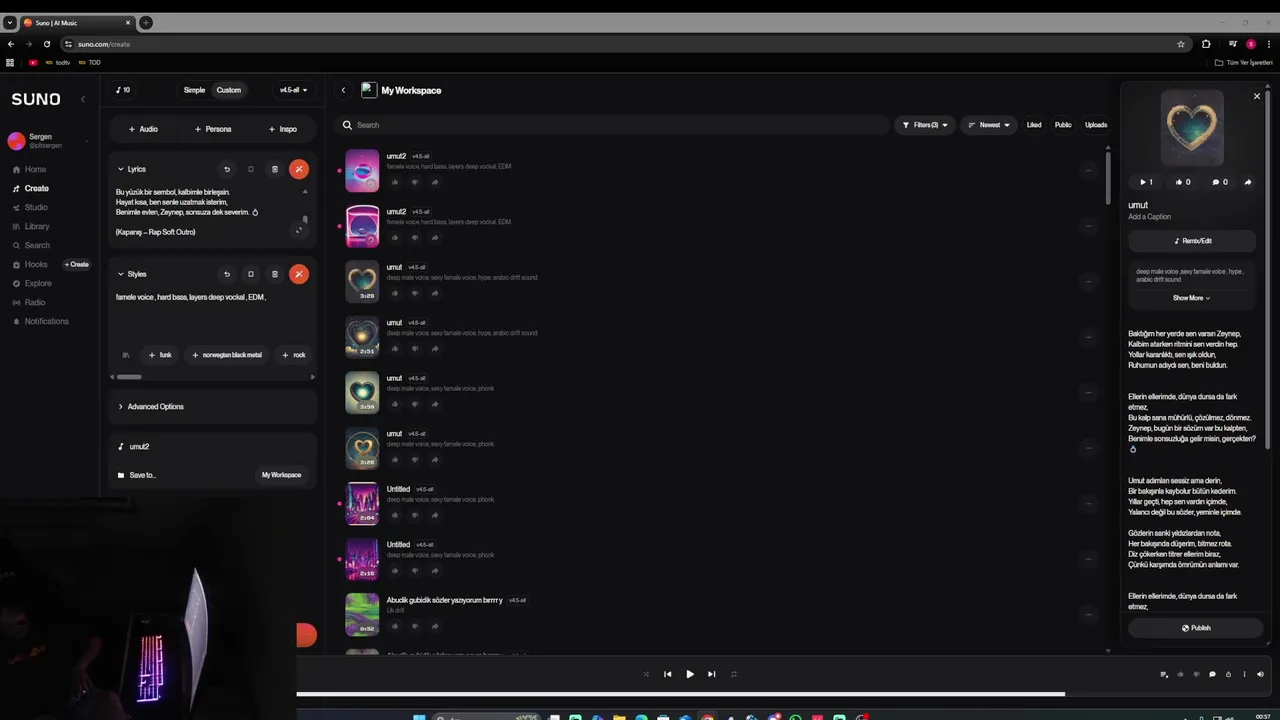
Task: Choose My Workspace save destination
Action: click(281, 475)
